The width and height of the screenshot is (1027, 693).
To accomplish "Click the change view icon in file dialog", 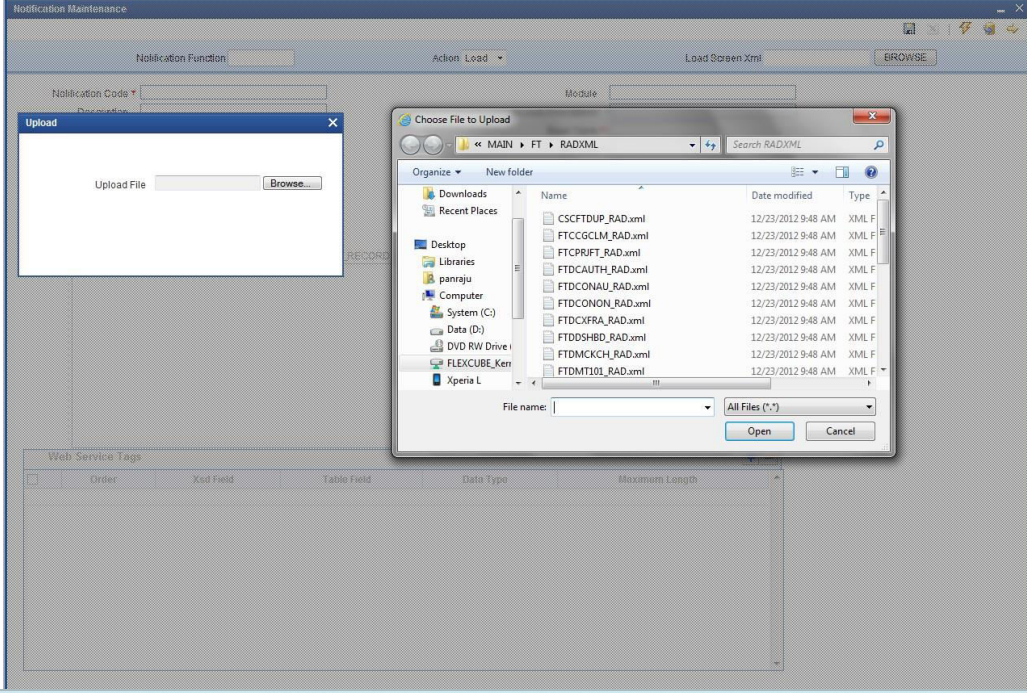I will [x=797, y=172].
